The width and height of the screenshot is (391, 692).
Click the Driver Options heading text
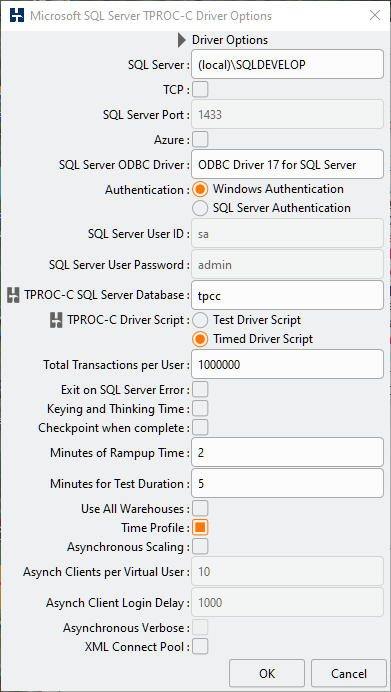230,40
